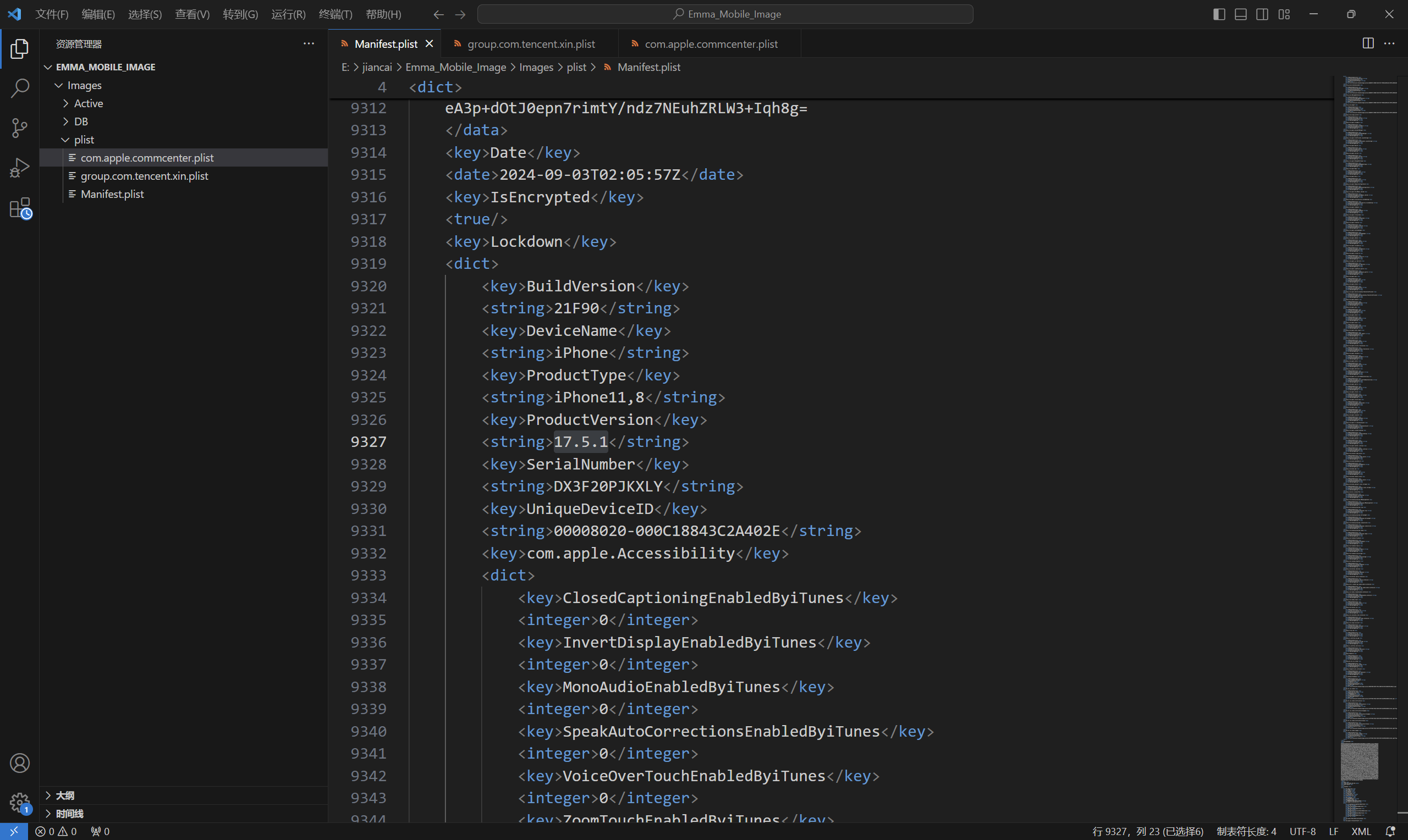Screen dimensions: 1408x840
Task: Click the 17.5.1 ProductVersion string value
Action: point(580,441)
